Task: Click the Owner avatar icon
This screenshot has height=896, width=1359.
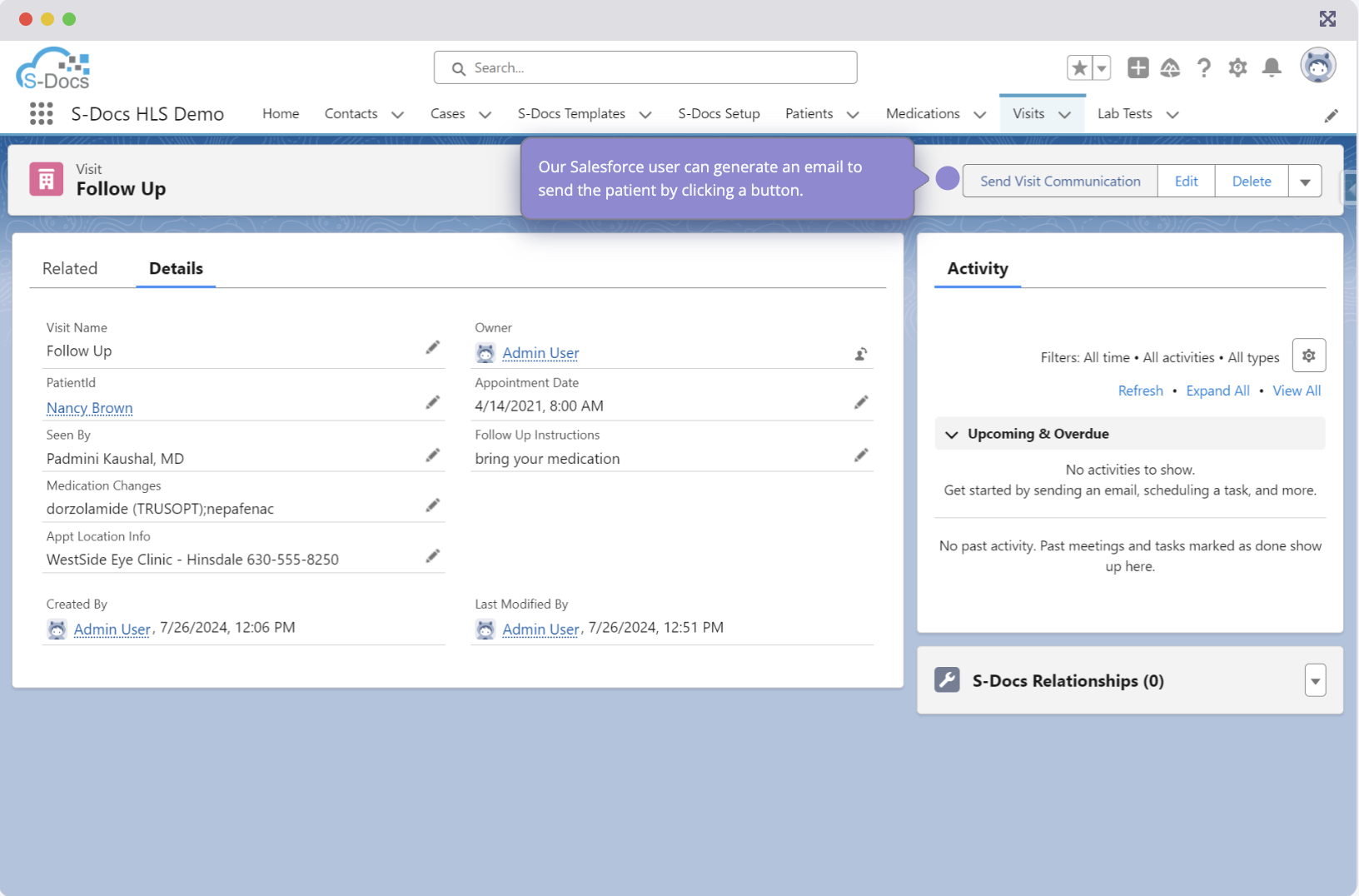Action: point(485,353)
